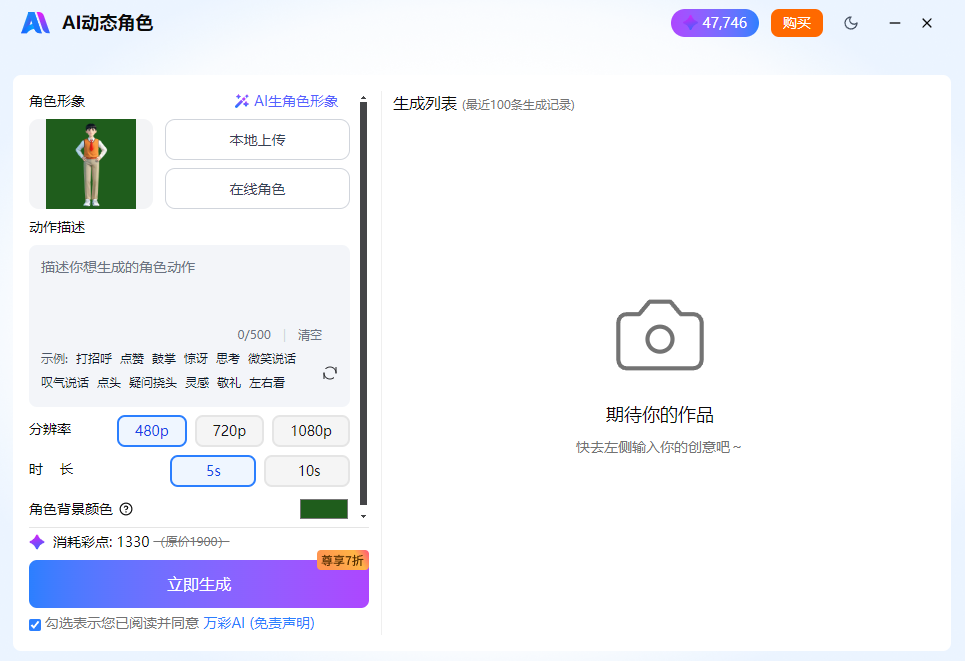Click the AI生角色形象 generator link
Screen dimensions: 965x661
tap(288, 100)
